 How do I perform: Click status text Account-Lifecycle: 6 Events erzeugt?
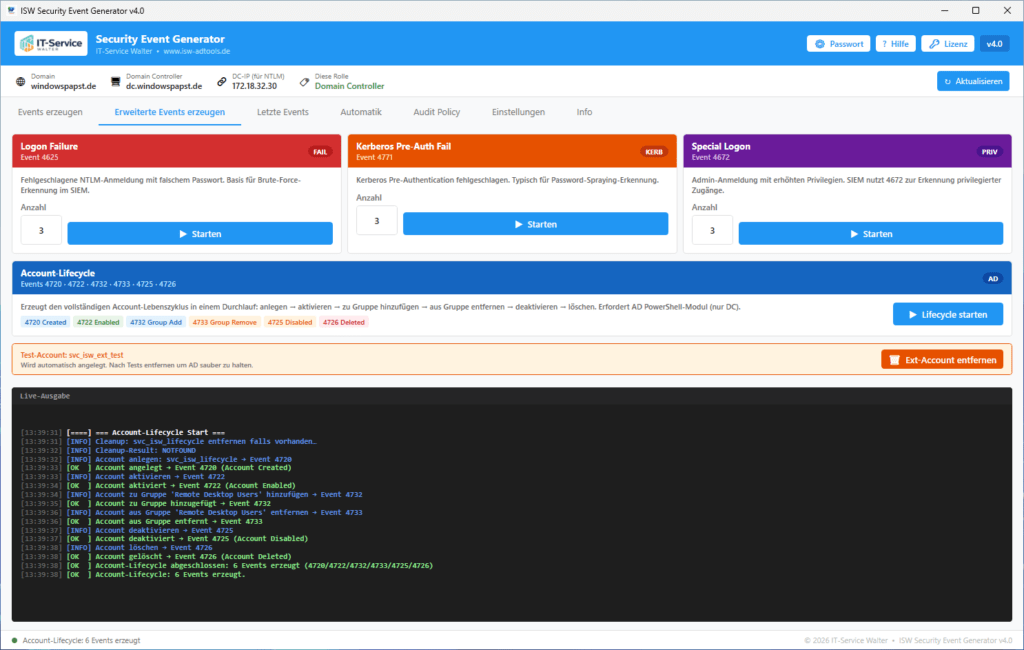point(82,640)
